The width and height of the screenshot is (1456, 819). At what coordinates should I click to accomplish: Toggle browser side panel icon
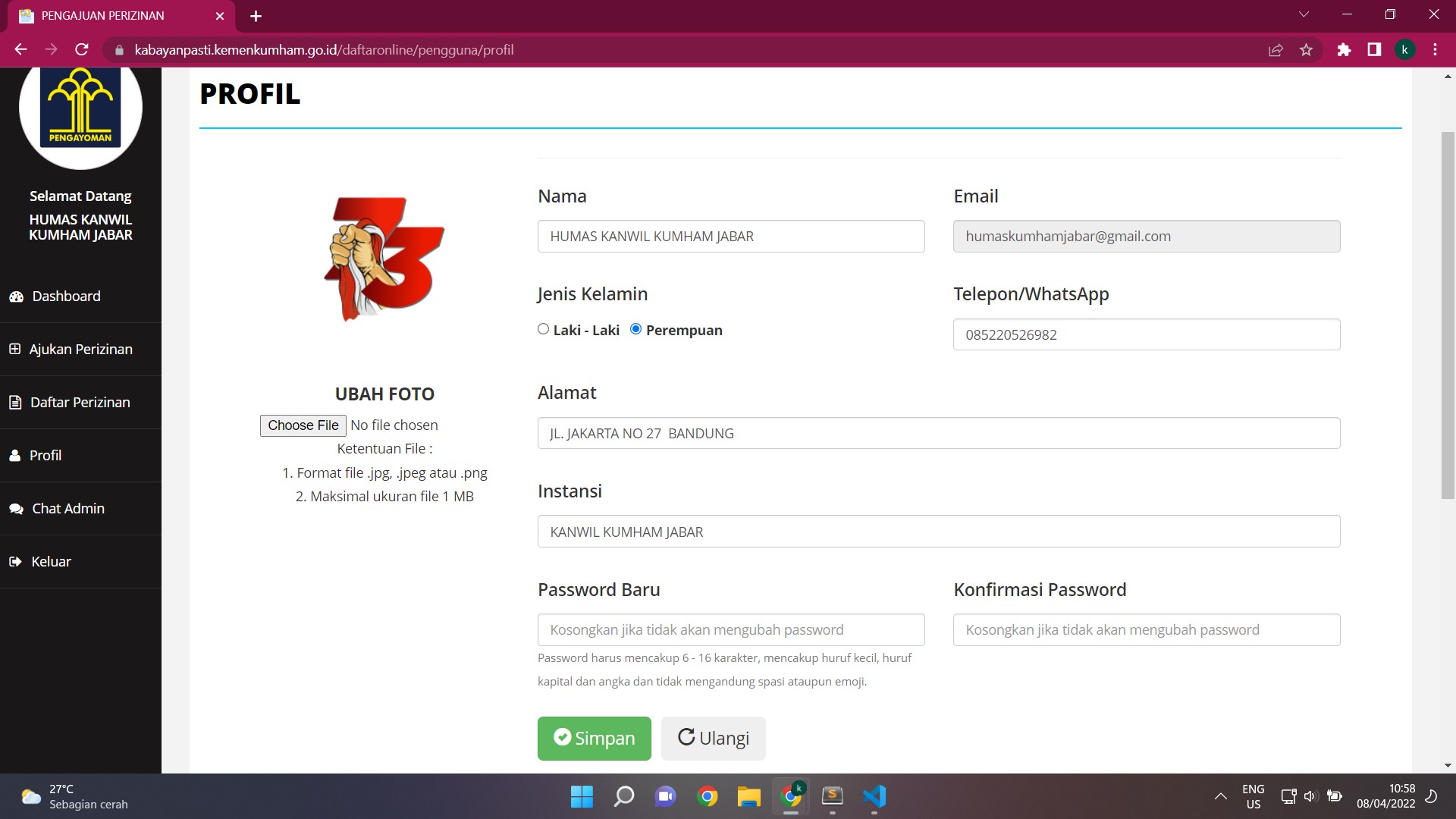click(1374, 50)
